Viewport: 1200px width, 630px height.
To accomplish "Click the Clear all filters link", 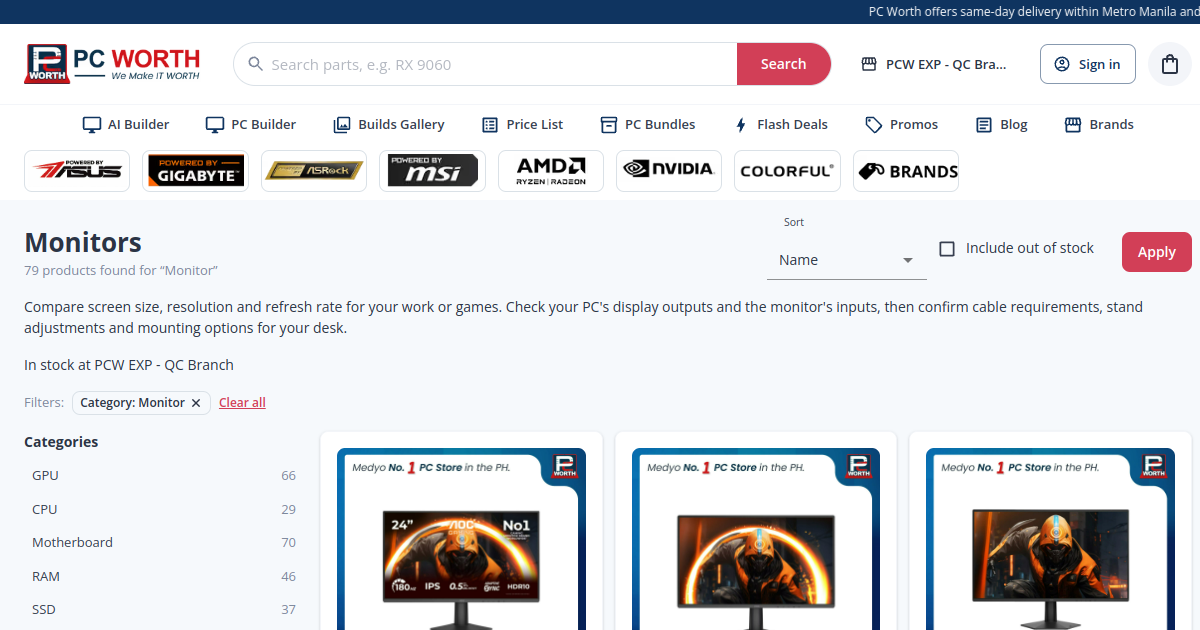I will pos(242,403).
